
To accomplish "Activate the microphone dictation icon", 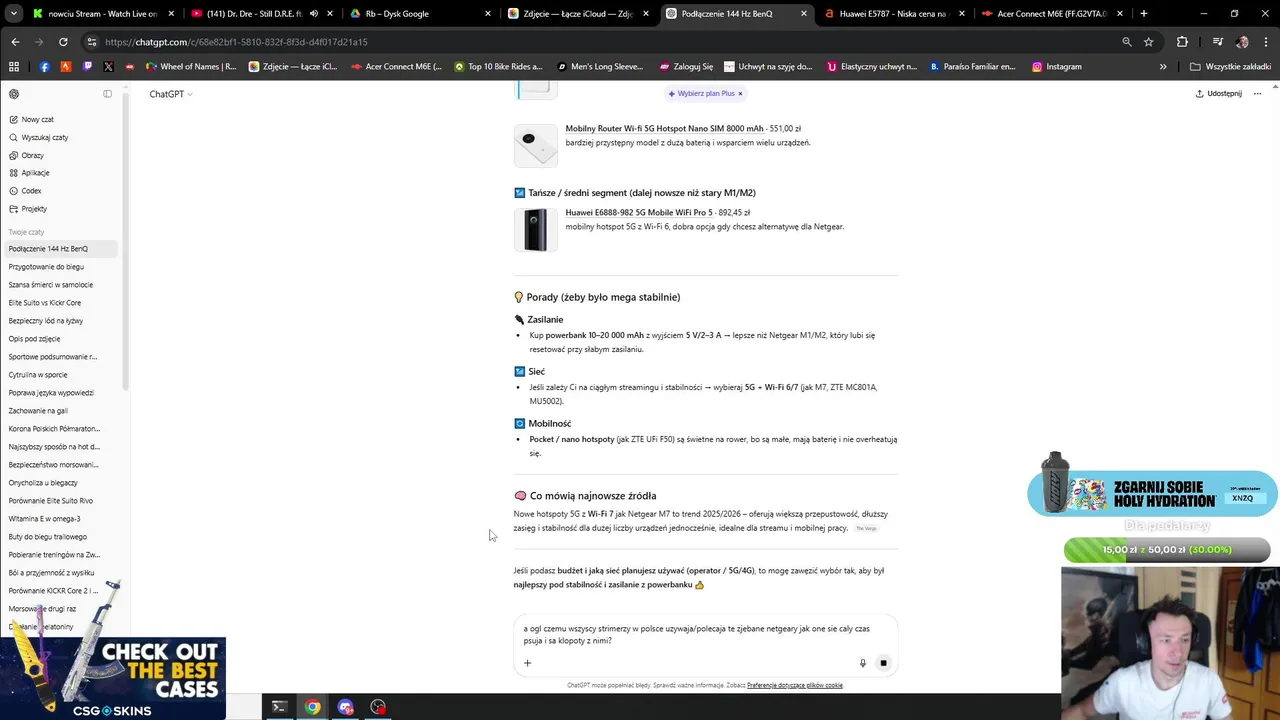I will [862, 663].
